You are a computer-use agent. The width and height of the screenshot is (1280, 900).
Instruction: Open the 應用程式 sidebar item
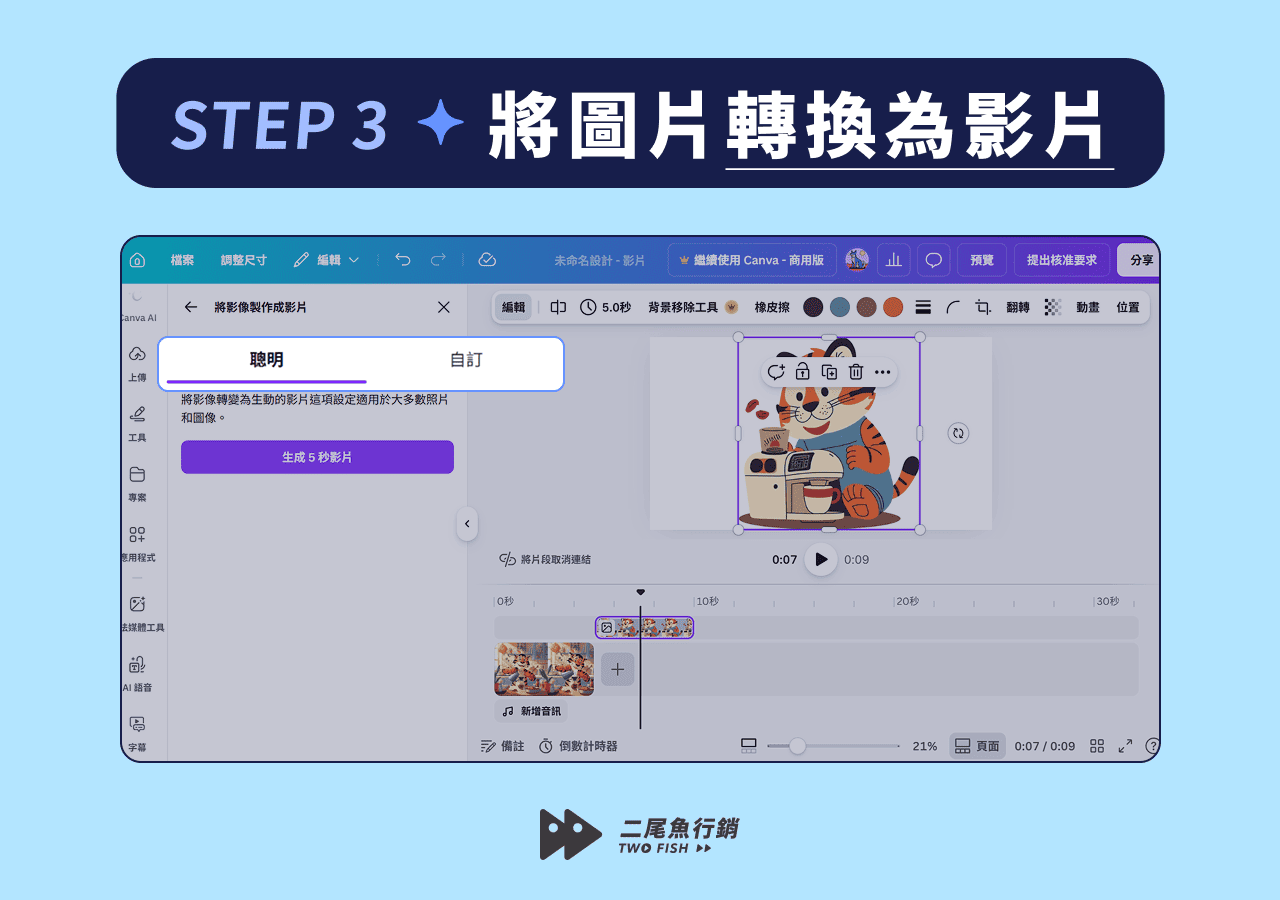pyautogui.click(x=138, y=544)
